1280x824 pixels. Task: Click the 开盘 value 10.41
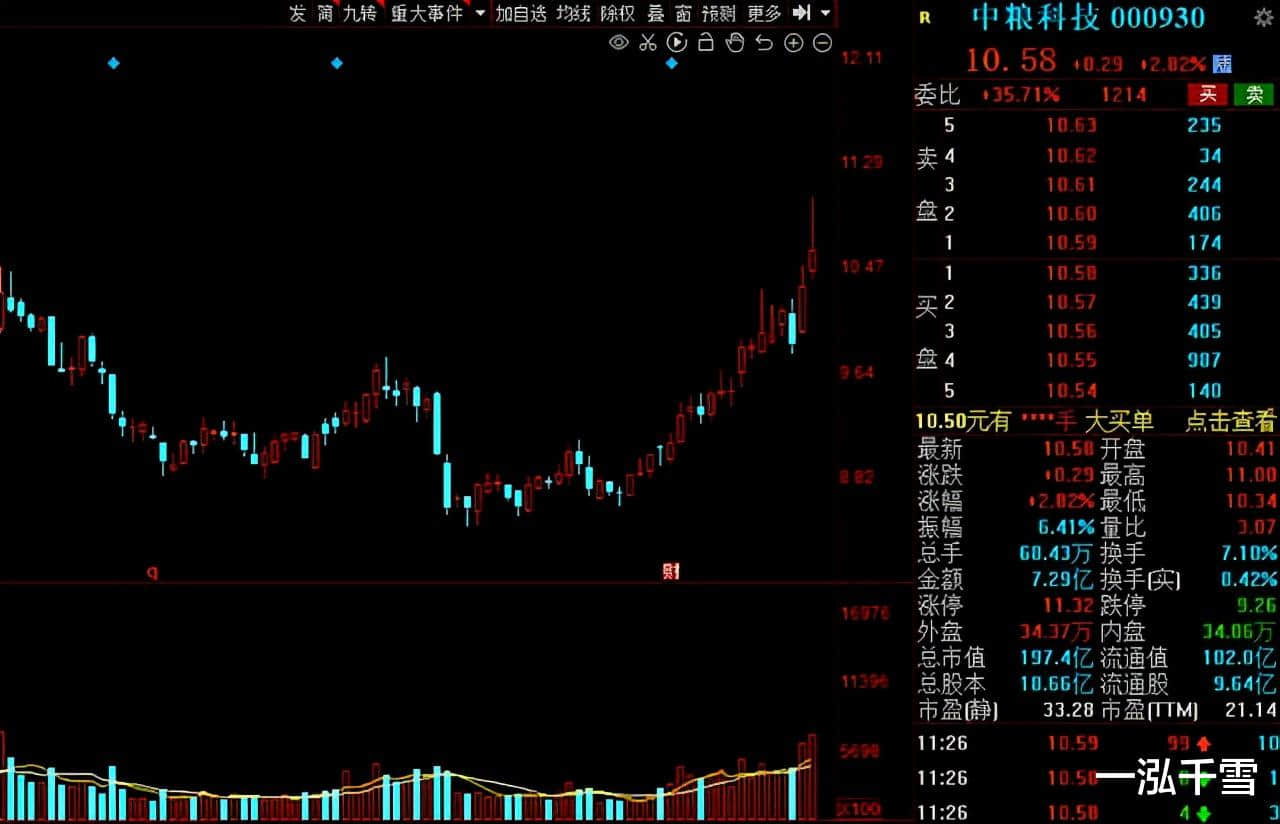pos(1251,450)
